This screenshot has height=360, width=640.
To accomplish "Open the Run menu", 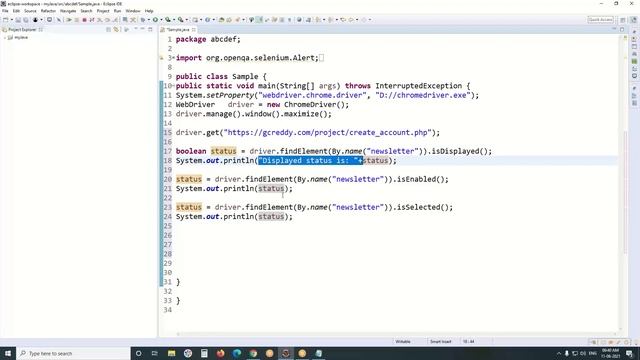I will click(117, 11).
